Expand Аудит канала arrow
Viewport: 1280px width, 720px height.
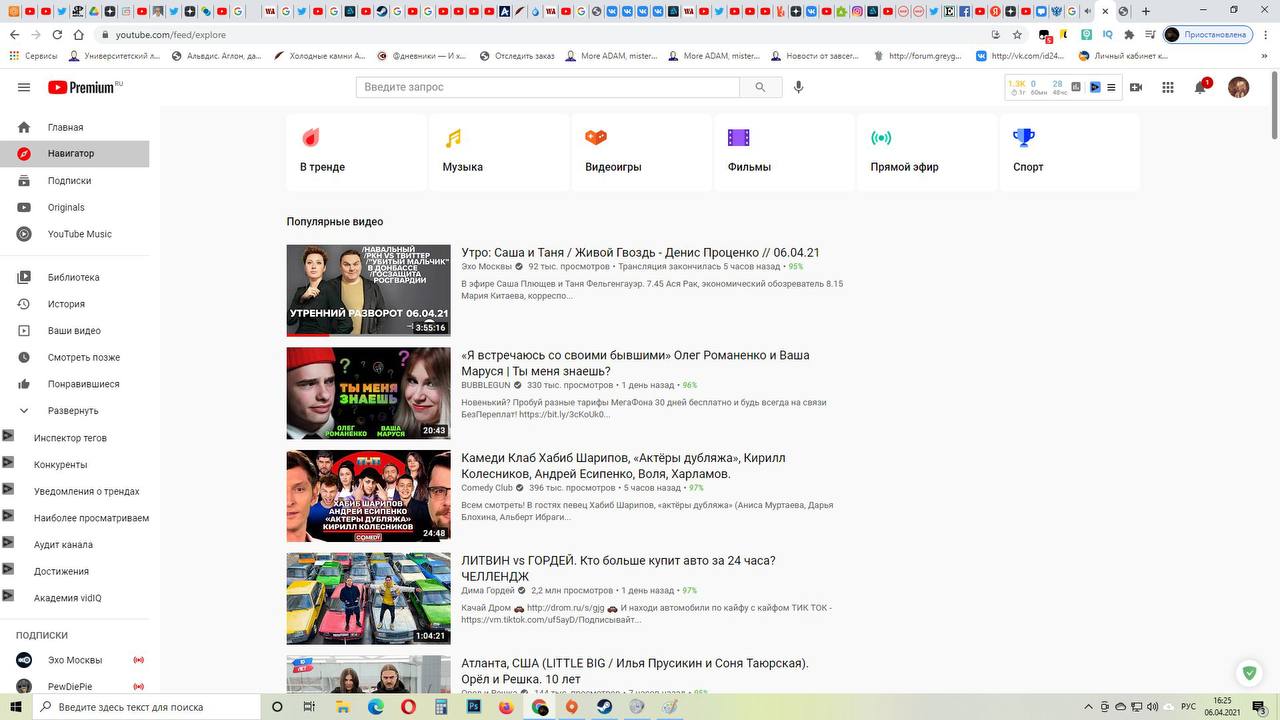[x=7, y=543]
